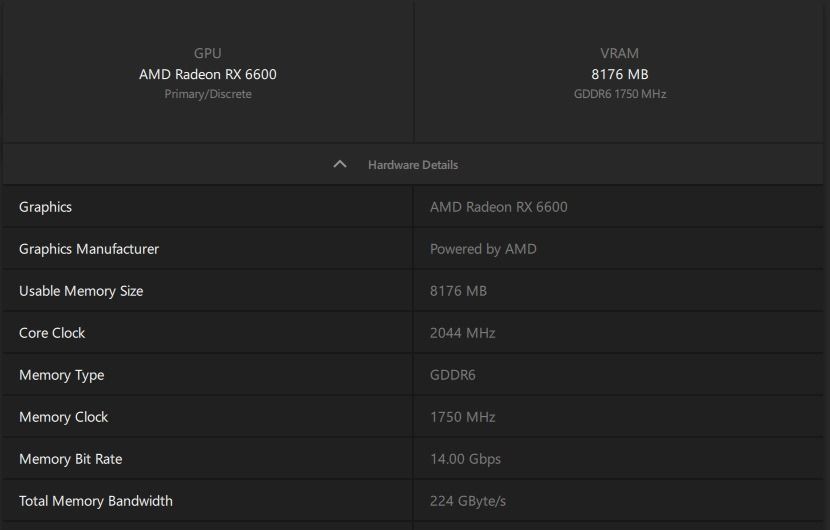Select the Core Clock row
The image size is (830, 530).
413,333
